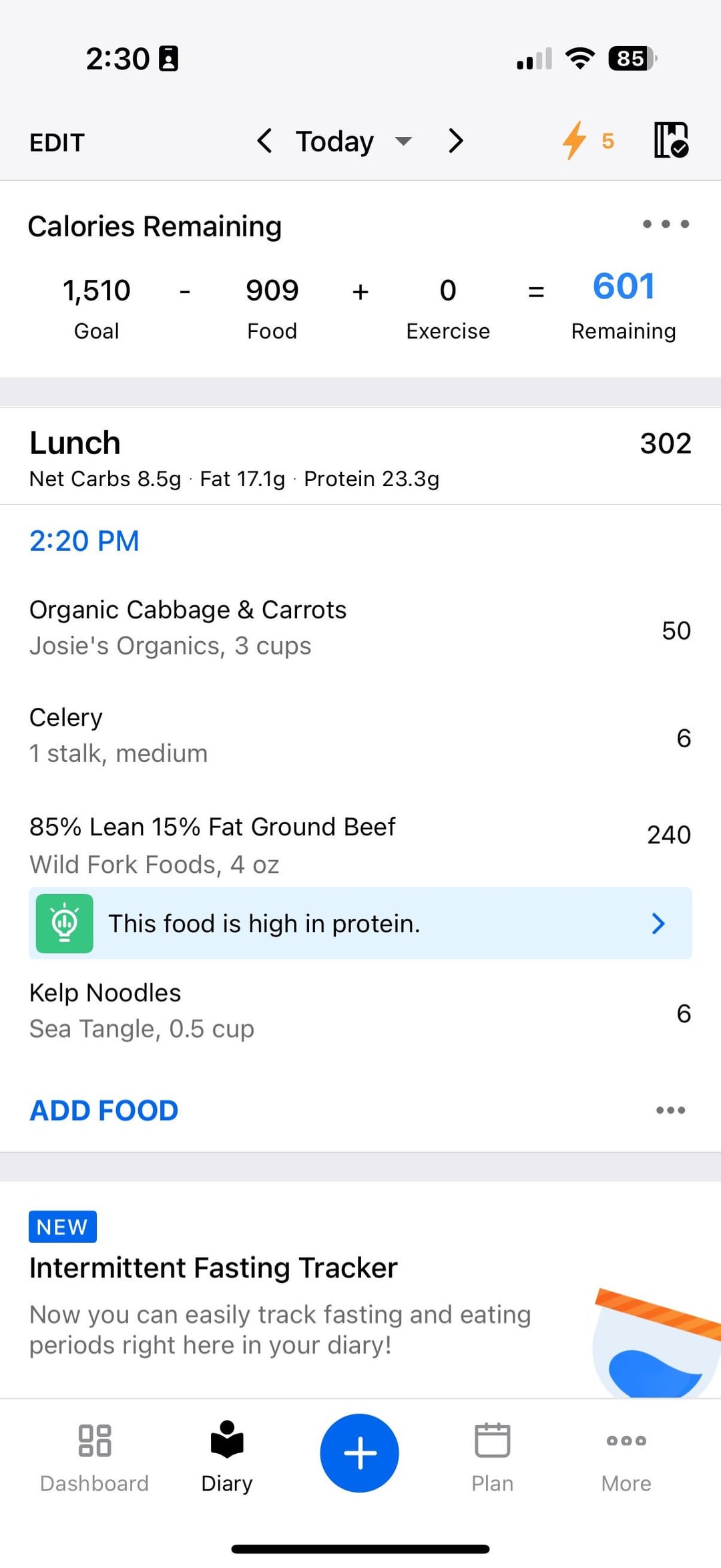Tap ADD FOOD under Lunch
The height and width of the screenshot is (1568, 721).
(104, 1110)
